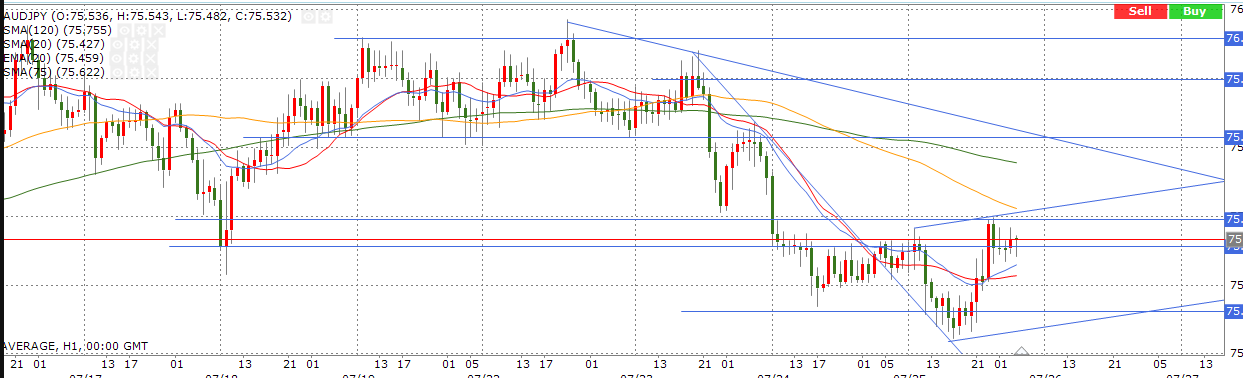Image resolution: width=1243 pixels, height=378 pixels.
Task: Select the SMA(20) (75.427) label
Action: tap(54, 45)
